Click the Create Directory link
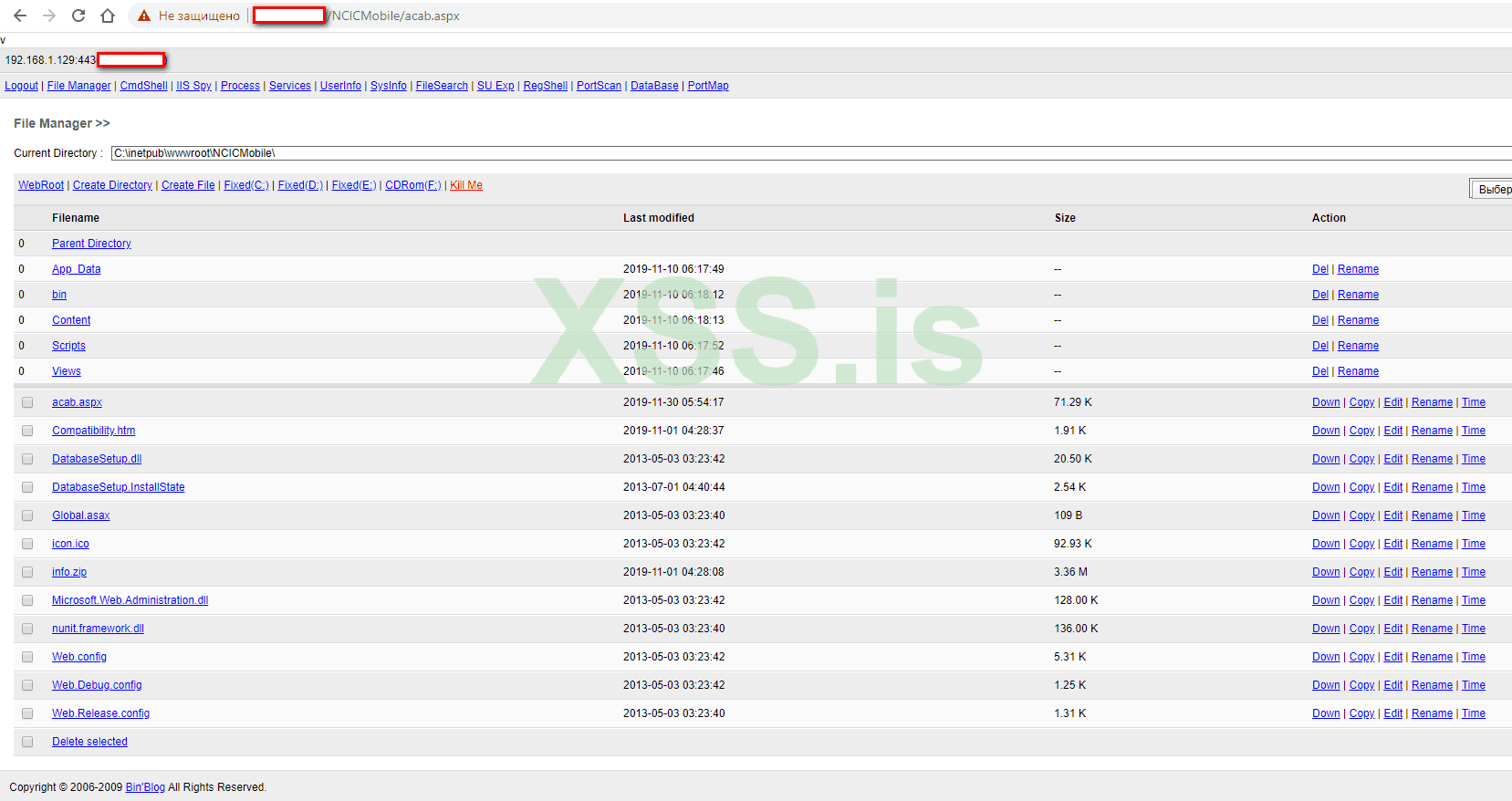The image size is (1512, 801). (112, 185)
